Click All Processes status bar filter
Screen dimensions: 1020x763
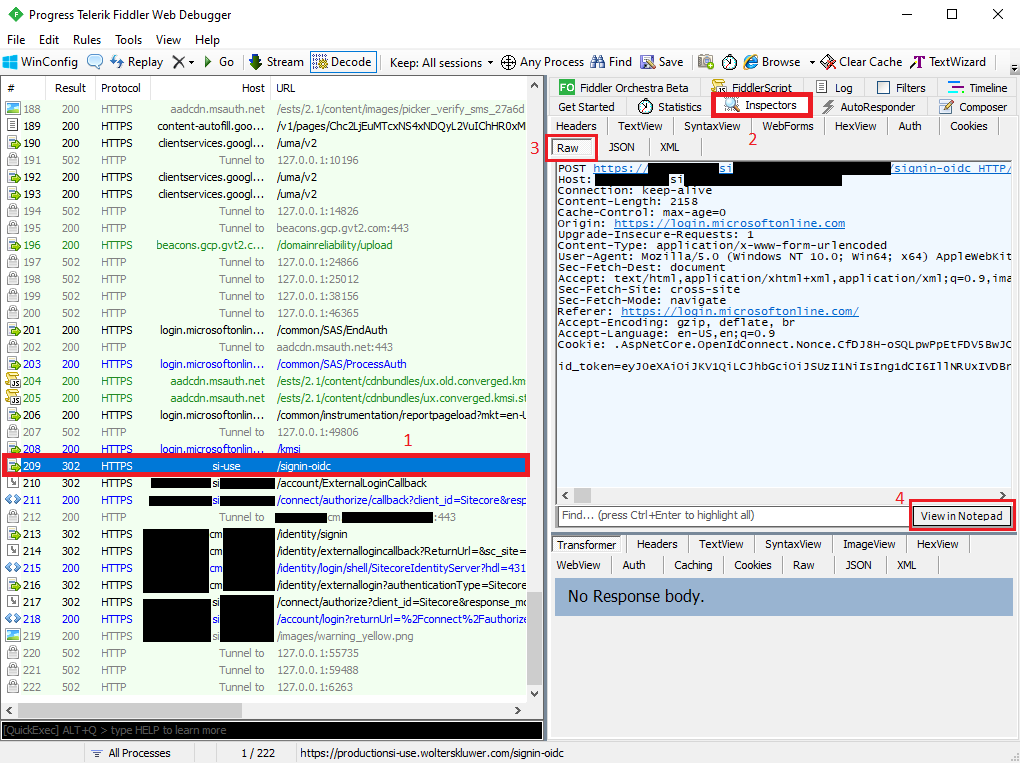pyautogui.click(x=131, y=753)
